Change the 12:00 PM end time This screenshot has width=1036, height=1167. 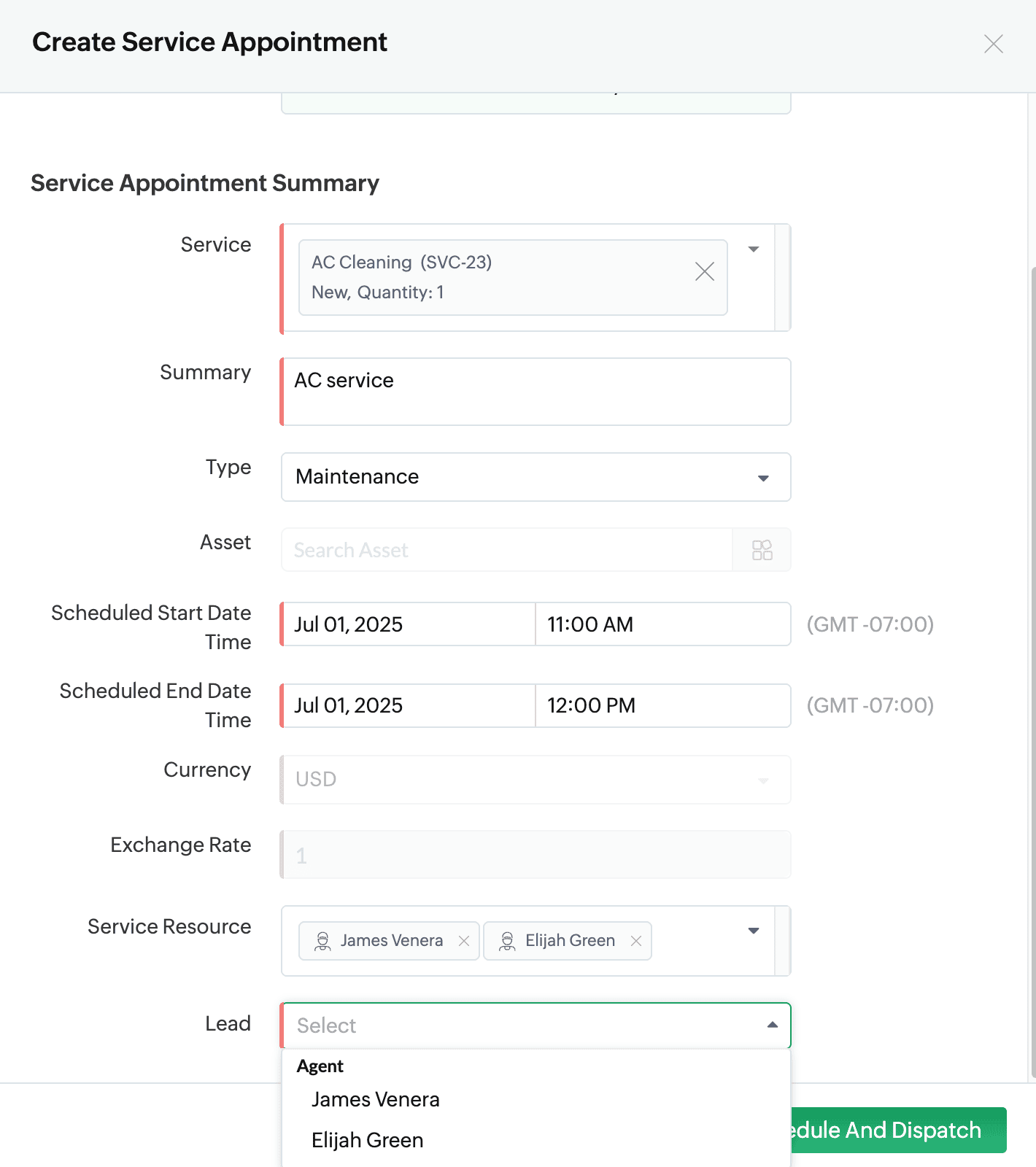[x=662, y=705]
